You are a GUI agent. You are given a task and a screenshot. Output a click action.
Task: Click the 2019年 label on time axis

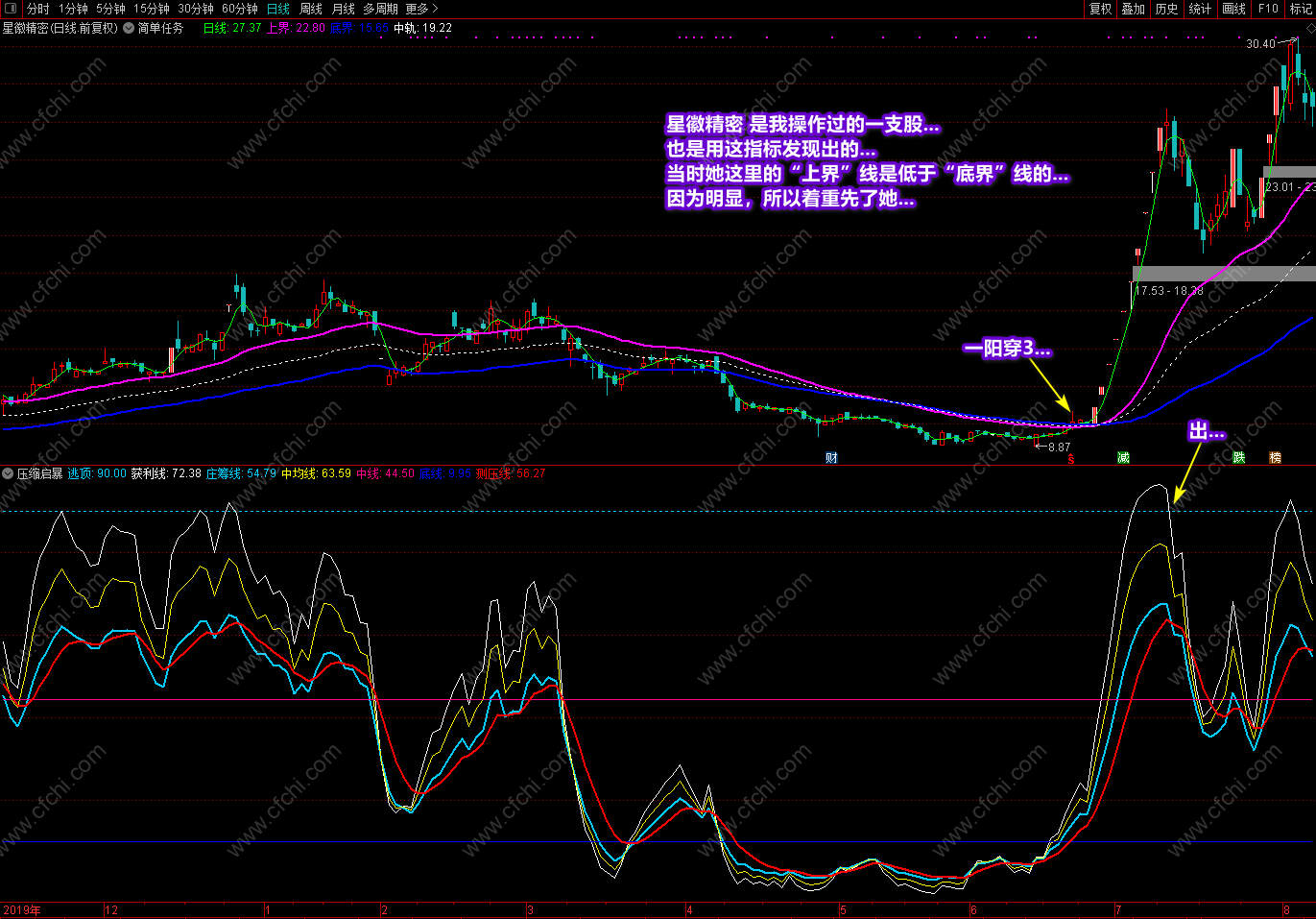pos(22,910)
